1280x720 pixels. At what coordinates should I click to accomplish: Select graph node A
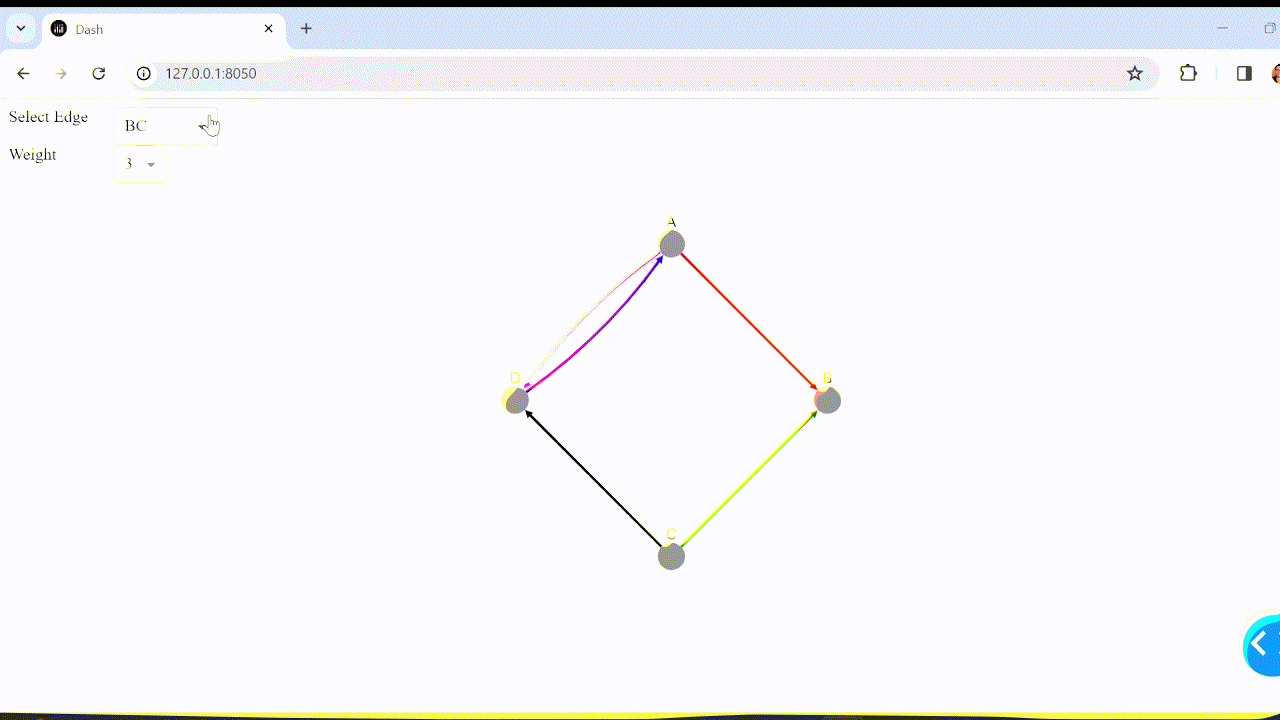671,244
